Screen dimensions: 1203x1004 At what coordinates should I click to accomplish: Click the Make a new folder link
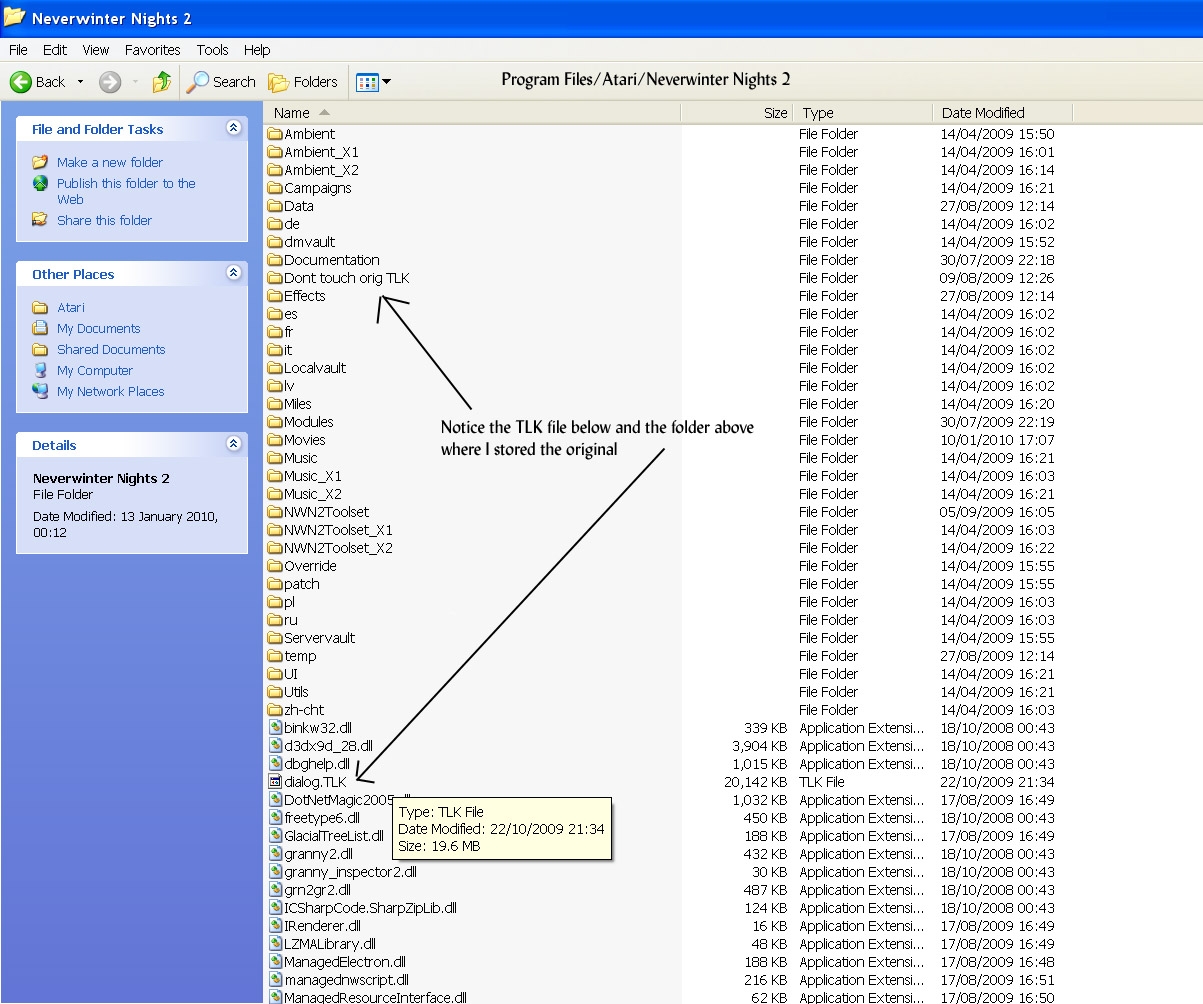(x=109, y=162)
